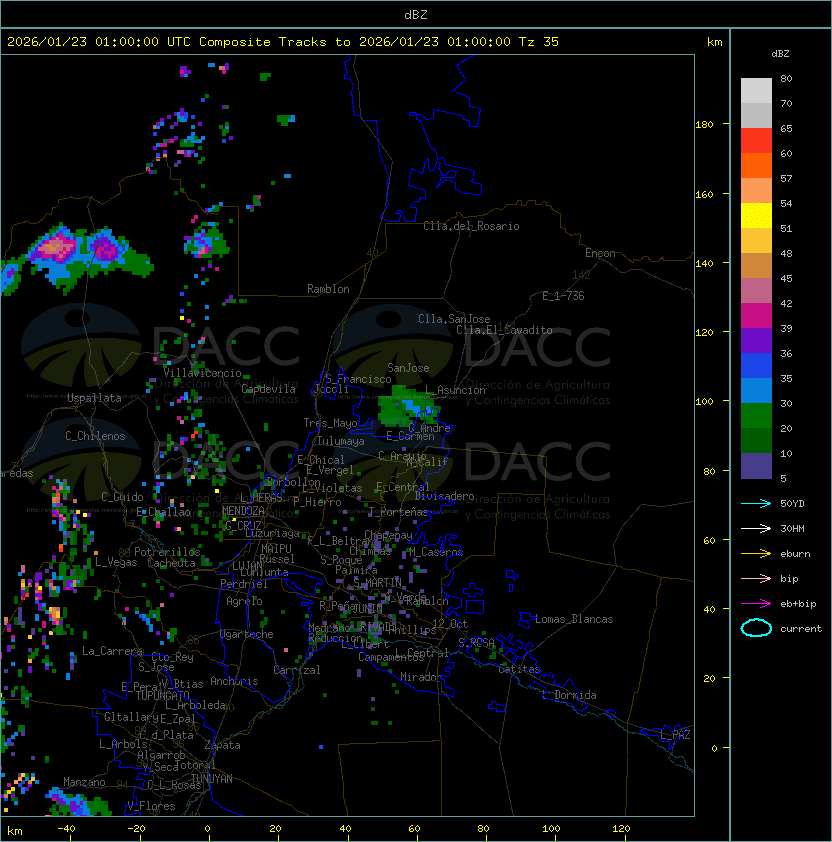
Task: Pick the dark orange 57-60 dBZ swatch
Action: tap(756, 165)
